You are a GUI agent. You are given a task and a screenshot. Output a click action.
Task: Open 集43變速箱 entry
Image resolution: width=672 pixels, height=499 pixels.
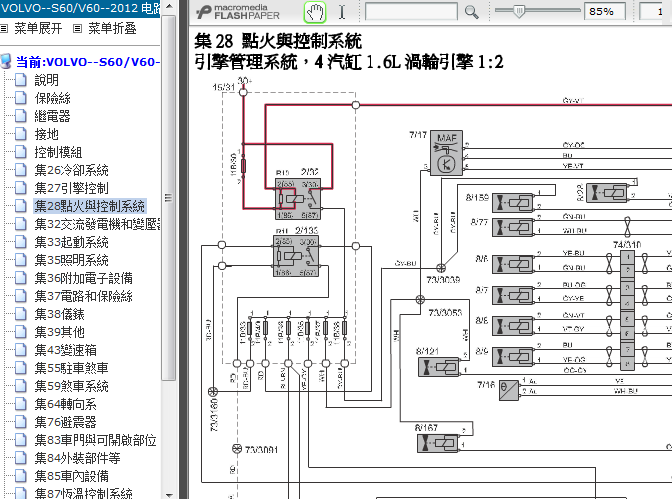click(65, 350)
